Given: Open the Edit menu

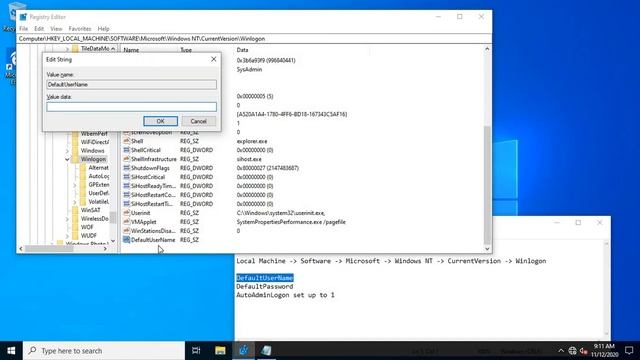Looking at the screenshot, I should pyautogui.click(x=39, y=29).
